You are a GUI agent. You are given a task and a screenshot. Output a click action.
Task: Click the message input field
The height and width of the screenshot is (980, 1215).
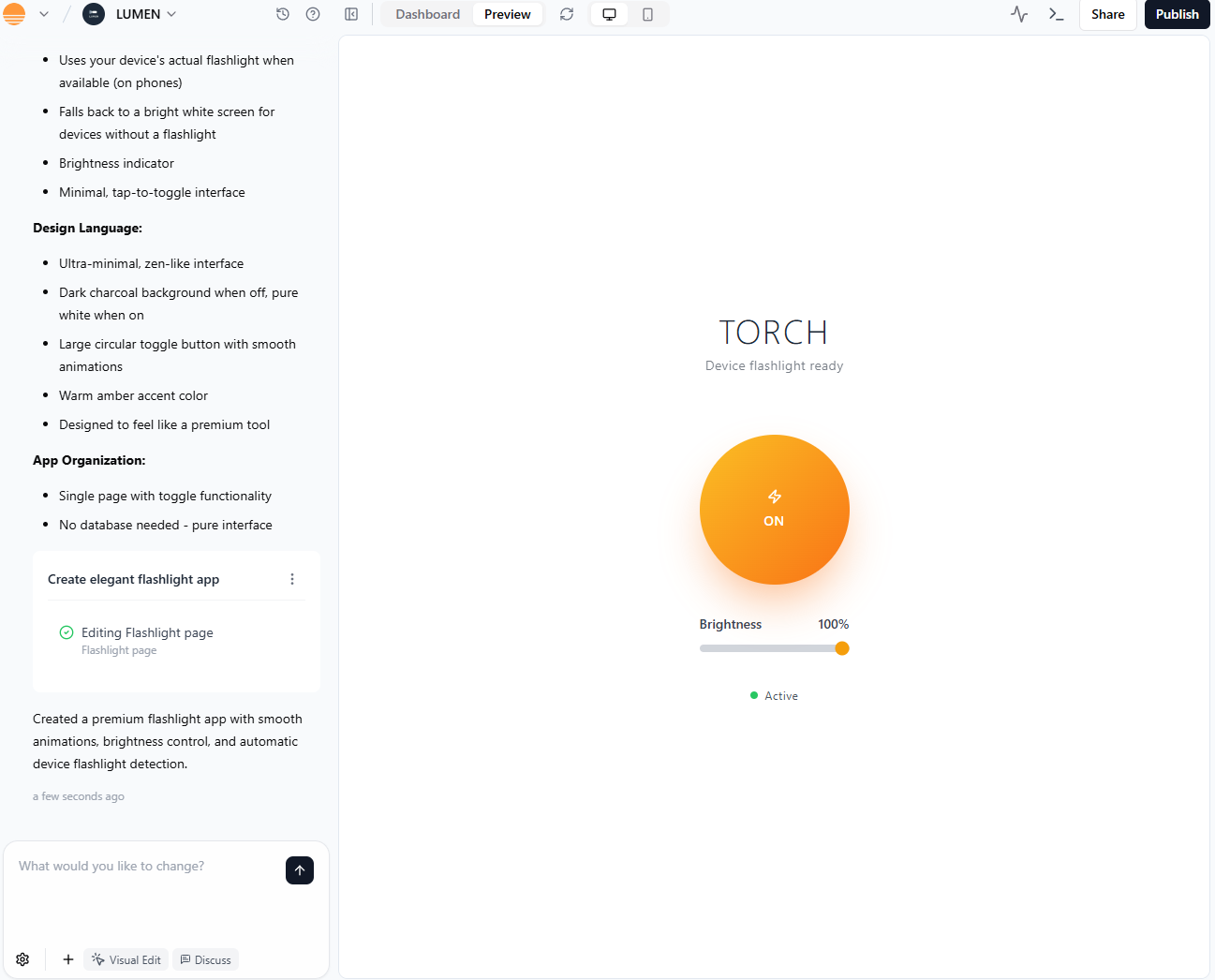tap(141, 866)
